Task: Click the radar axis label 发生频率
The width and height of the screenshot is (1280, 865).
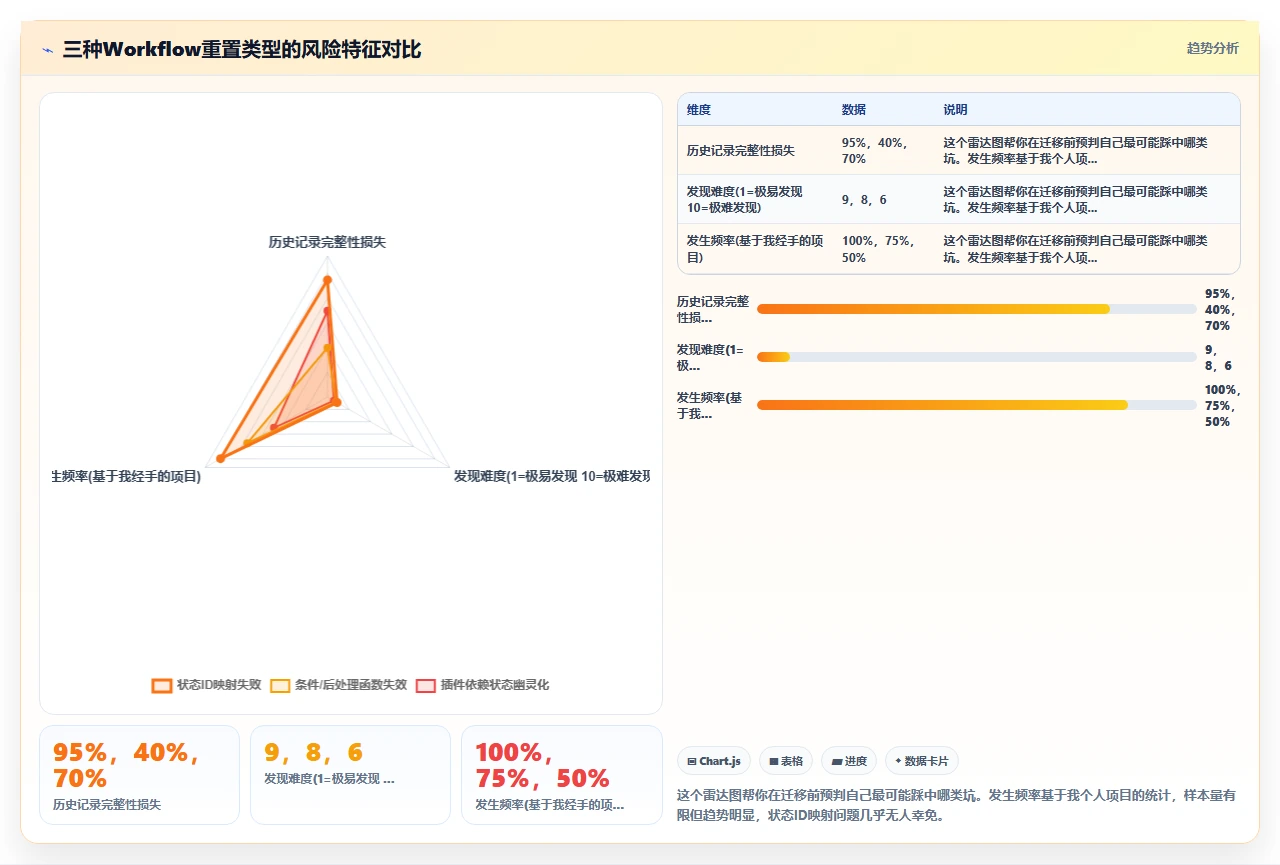Action: [x=127, y=477]
